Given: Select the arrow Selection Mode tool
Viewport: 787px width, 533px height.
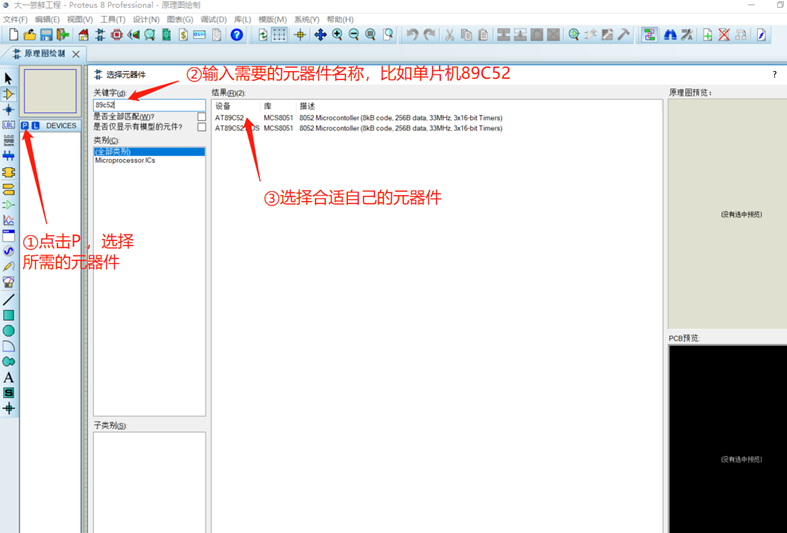Looking at the screenshot, I should 9,78.
